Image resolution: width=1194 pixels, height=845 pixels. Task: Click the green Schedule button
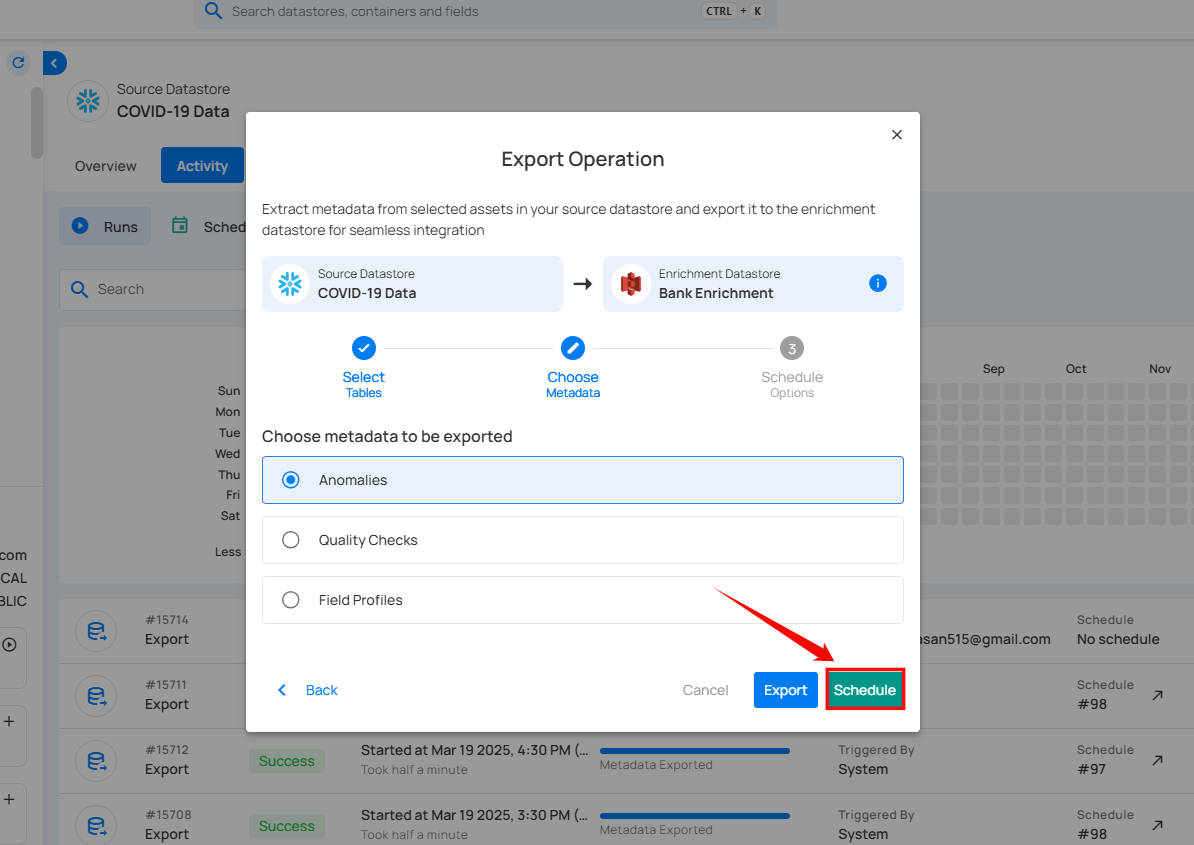point(865,690)
